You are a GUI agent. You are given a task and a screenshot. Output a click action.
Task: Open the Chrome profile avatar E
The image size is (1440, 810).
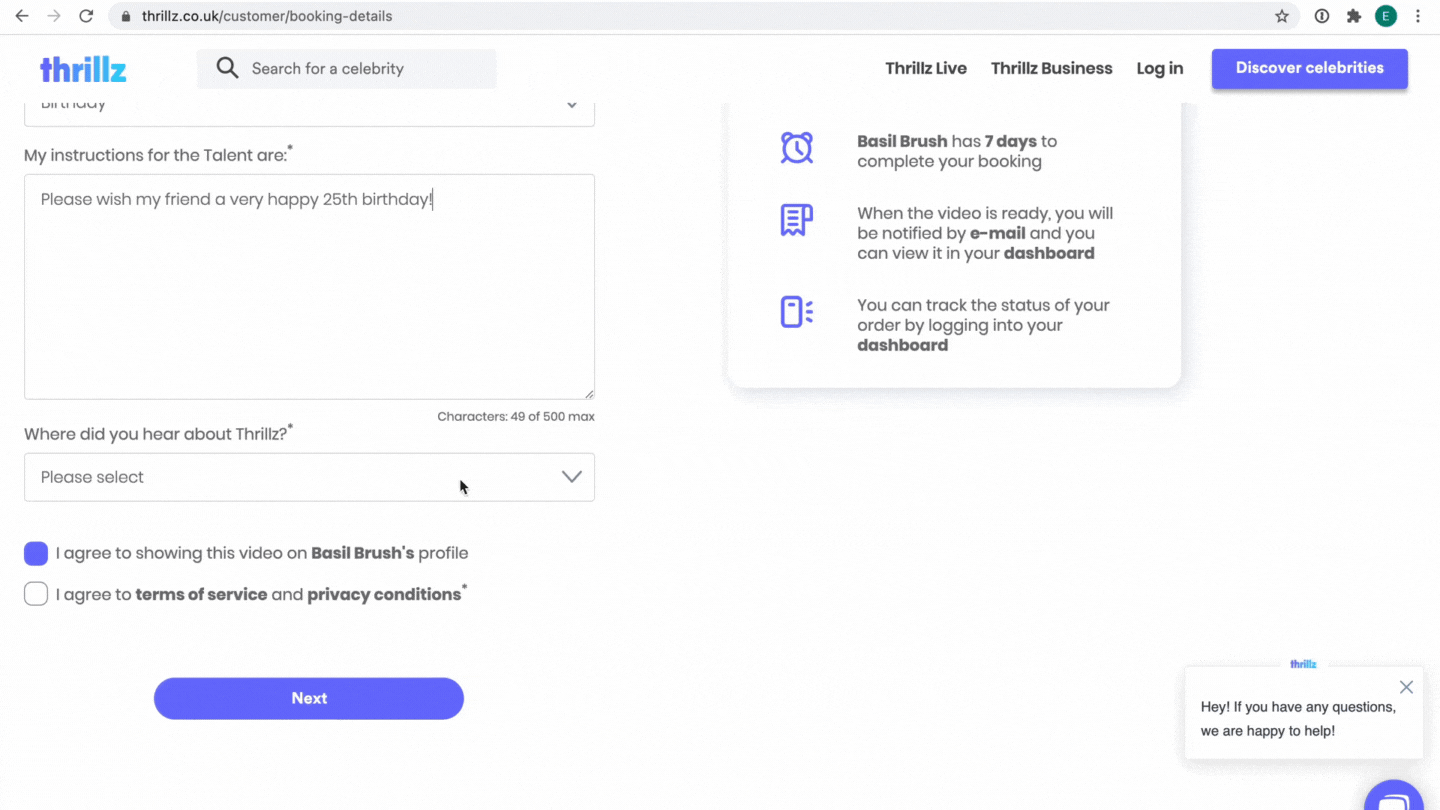[1386, 16]
